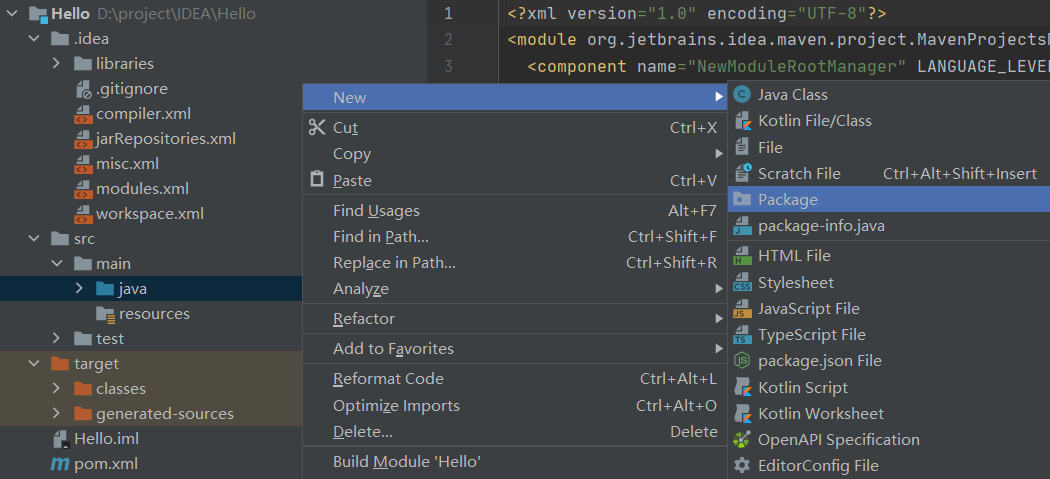Click the pom.xml Maven icon
1050x479 pixels.
[x=61, y=464]
